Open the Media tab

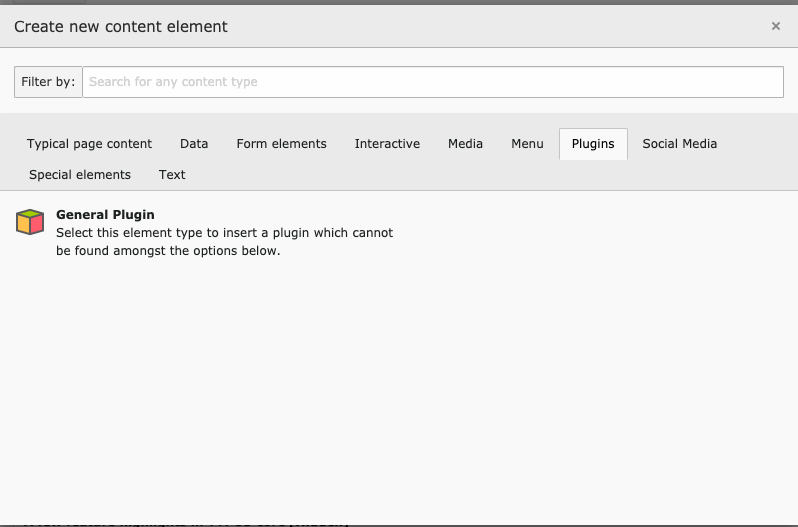tap(465, 144)
